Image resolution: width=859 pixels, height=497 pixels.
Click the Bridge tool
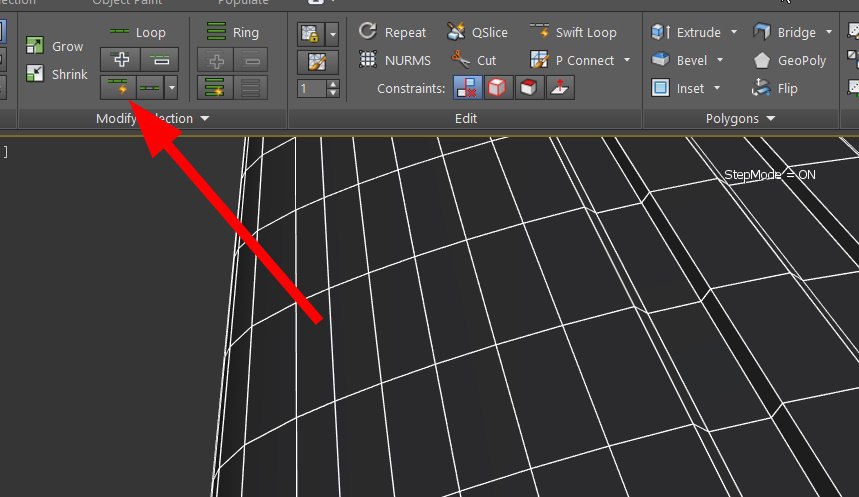[x=784, y=32]
